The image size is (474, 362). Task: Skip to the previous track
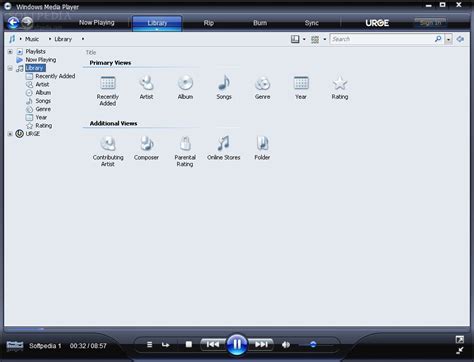pyautogui.click(x=213, y=344)
